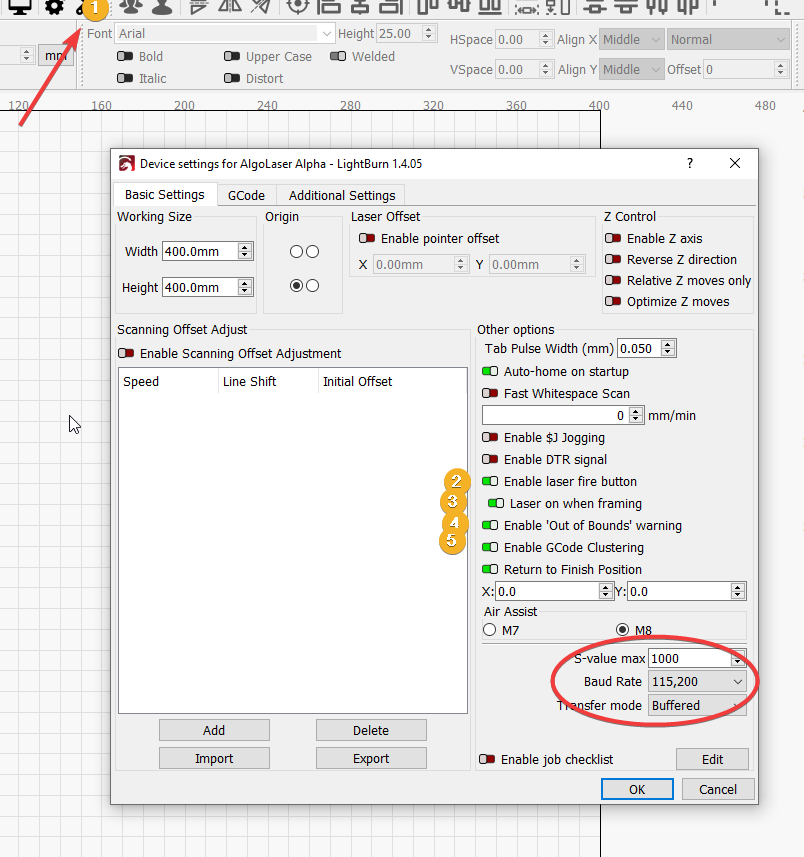Select the bottom-left Origin radio button
The image size is (804, 857).
pos(296,285)
